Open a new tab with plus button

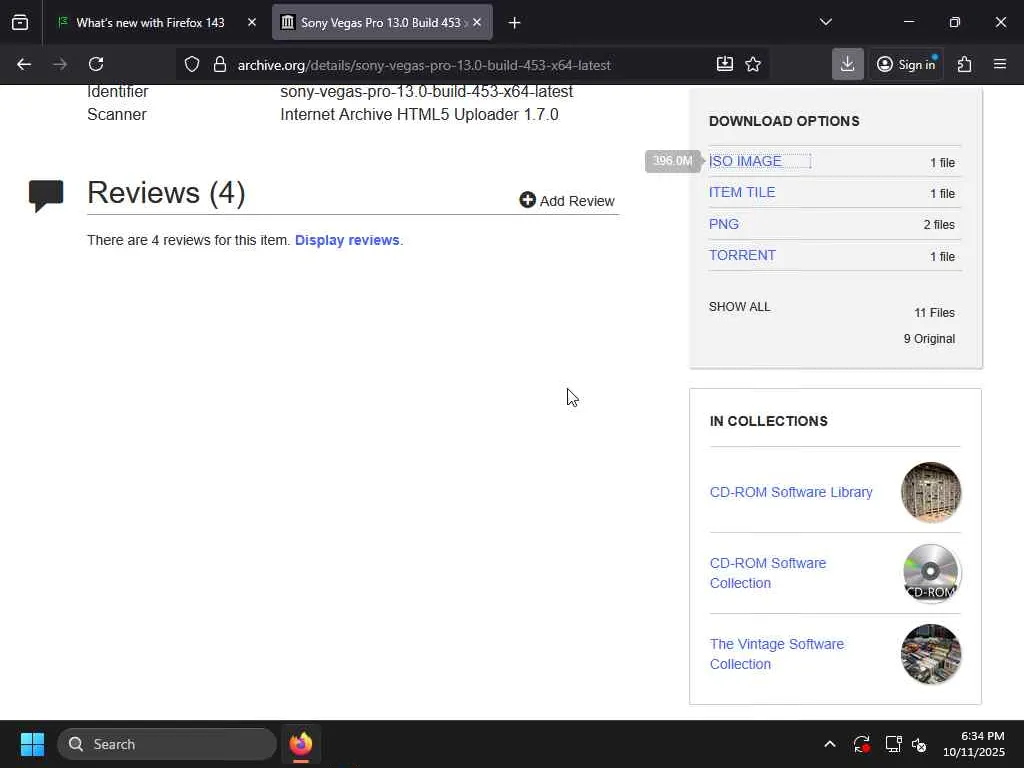(515, 23)
